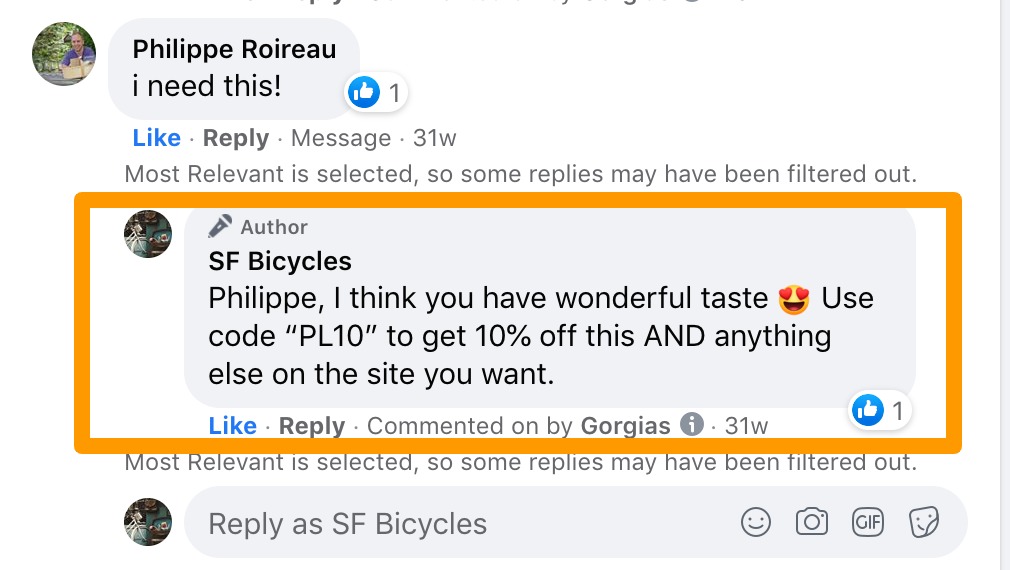Open the emoji picker in reply box
This screenshot has height=570, width=1010.
(756, 522)
